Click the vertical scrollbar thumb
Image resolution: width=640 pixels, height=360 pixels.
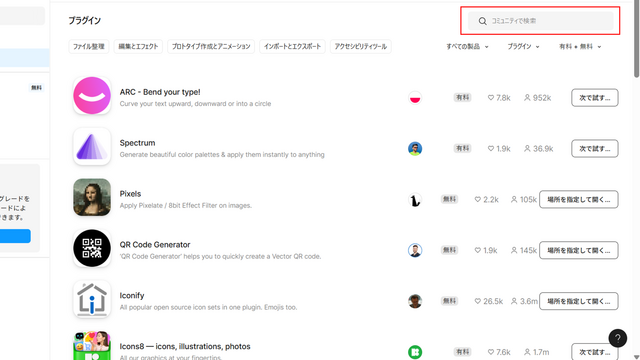click(637, 39)
